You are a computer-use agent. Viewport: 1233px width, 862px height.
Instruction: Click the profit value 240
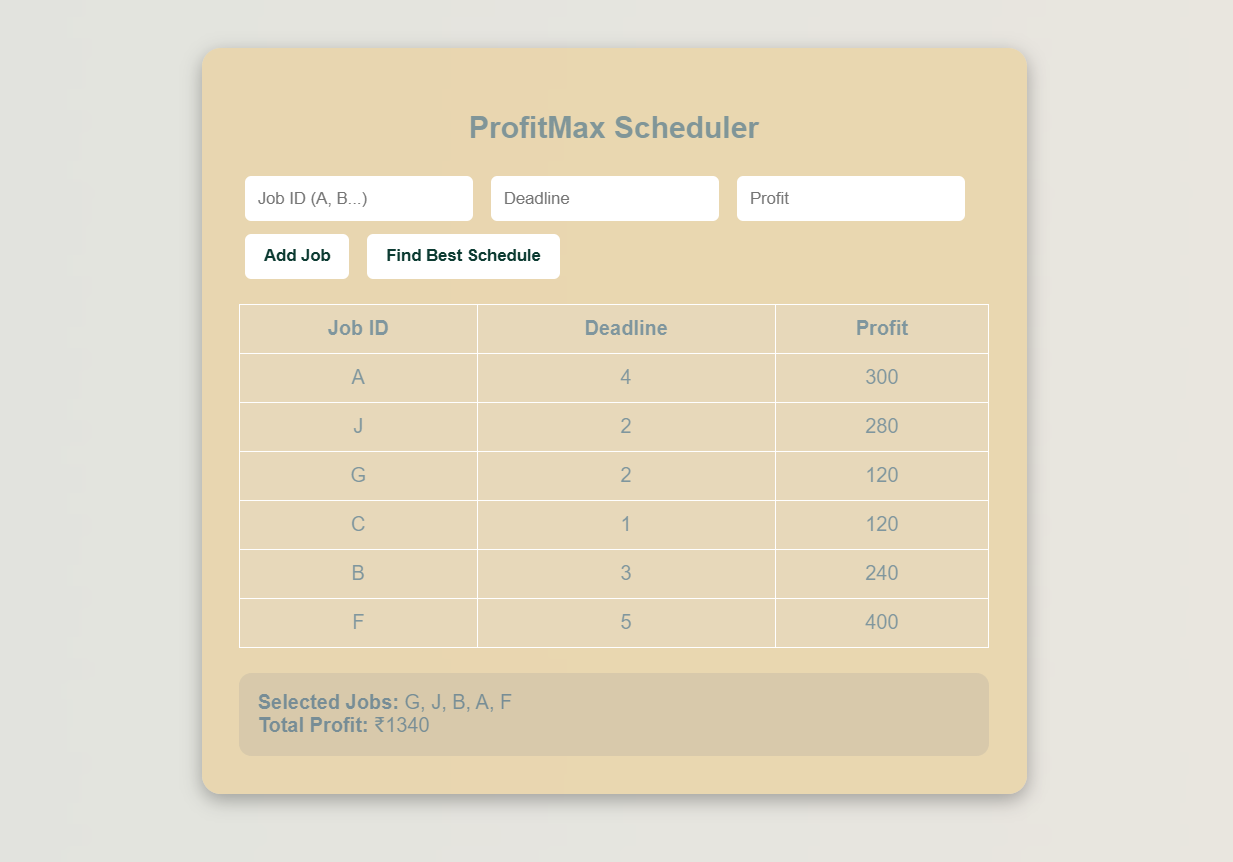881,573
